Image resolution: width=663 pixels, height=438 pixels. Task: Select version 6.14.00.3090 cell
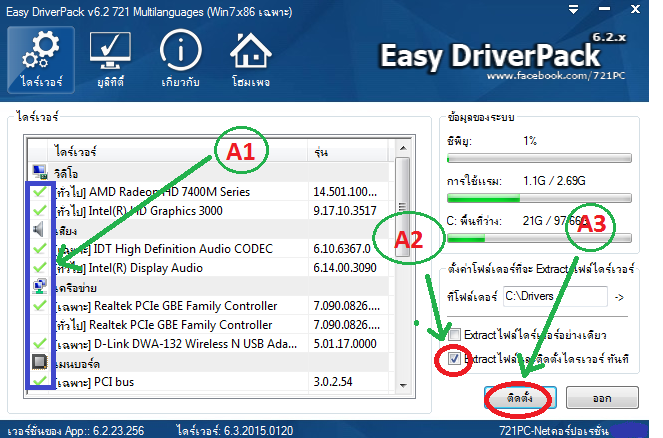345,268
